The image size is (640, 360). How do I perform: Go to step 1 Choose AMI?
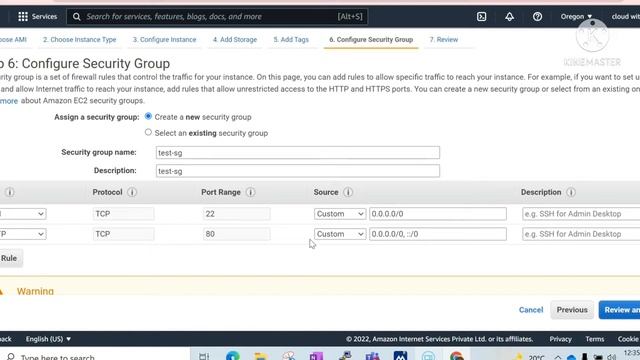[13, 40]
